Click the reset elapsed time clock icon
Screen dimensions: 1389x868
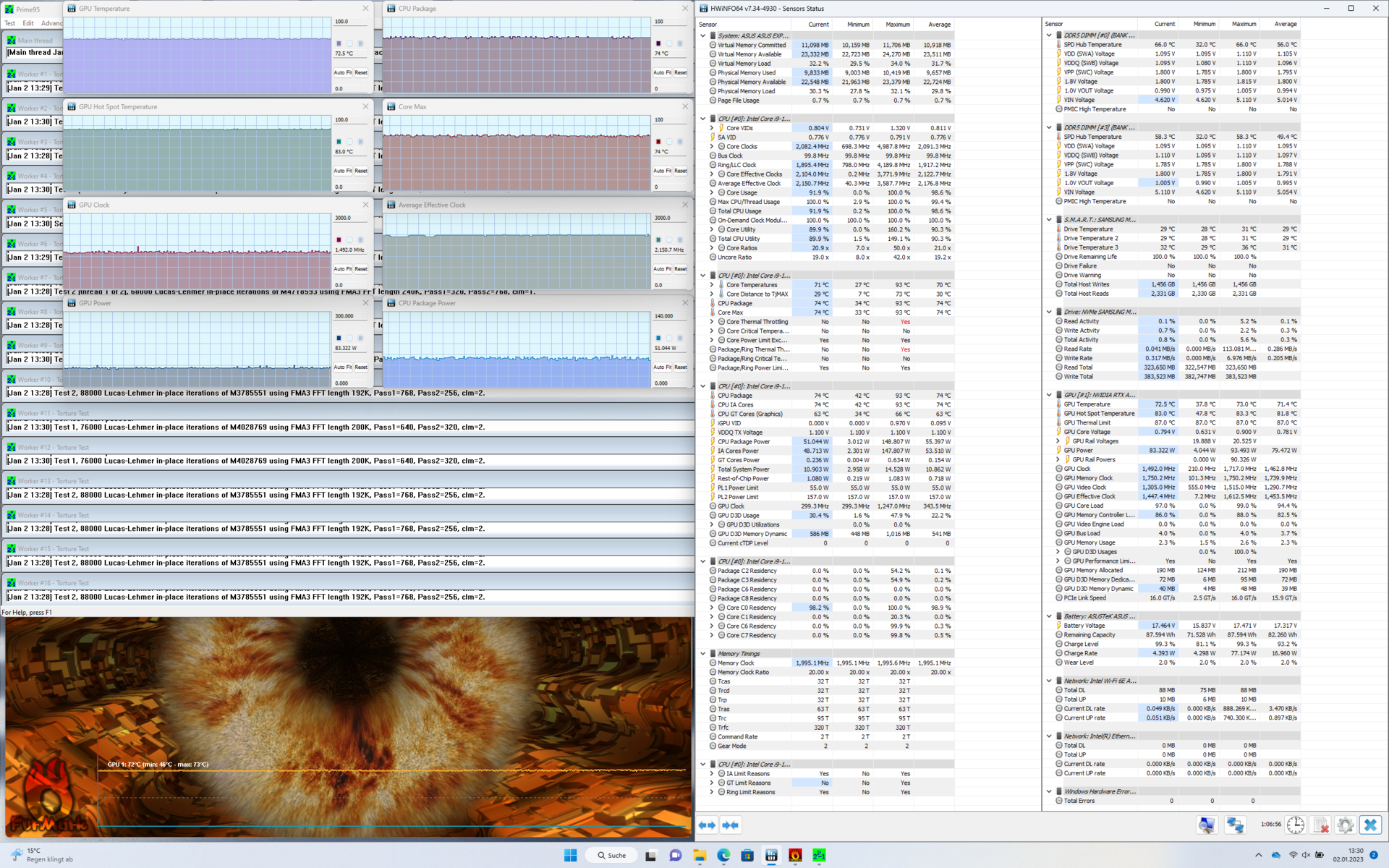coord(1296,825)
